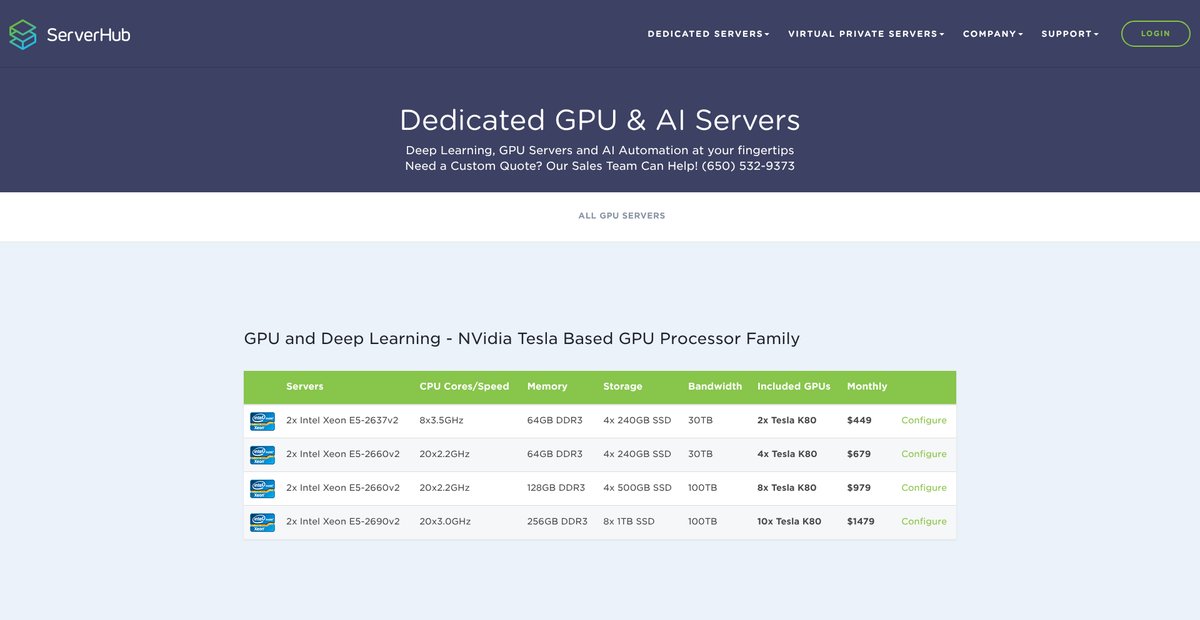Click the $1479 monthly price

[861, 522]
